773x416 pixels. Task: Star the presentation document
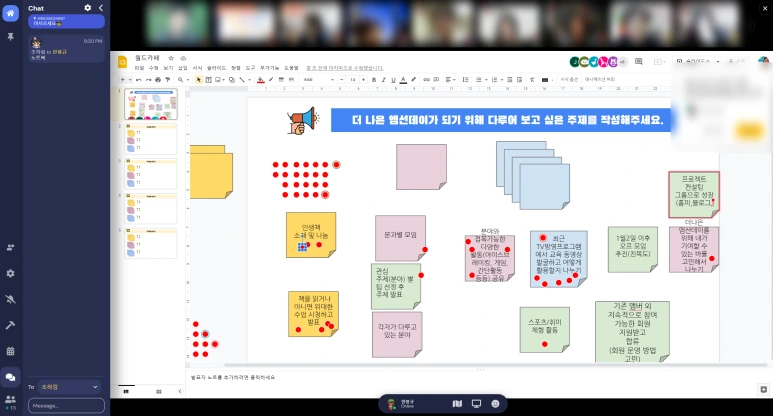click(x=171, y=58)
